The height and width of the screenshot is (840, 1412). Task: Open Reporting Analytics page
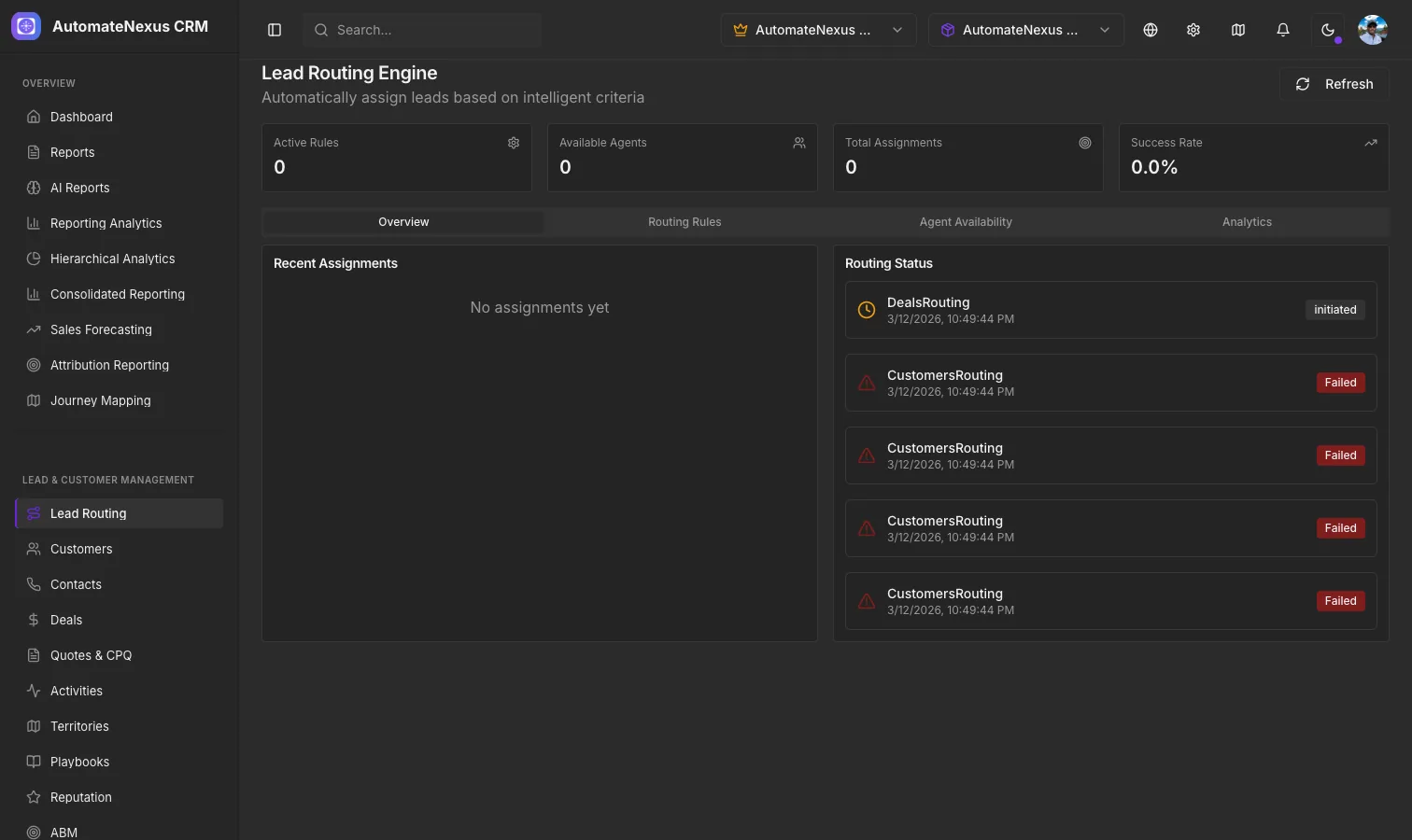[x=120, y=223]
